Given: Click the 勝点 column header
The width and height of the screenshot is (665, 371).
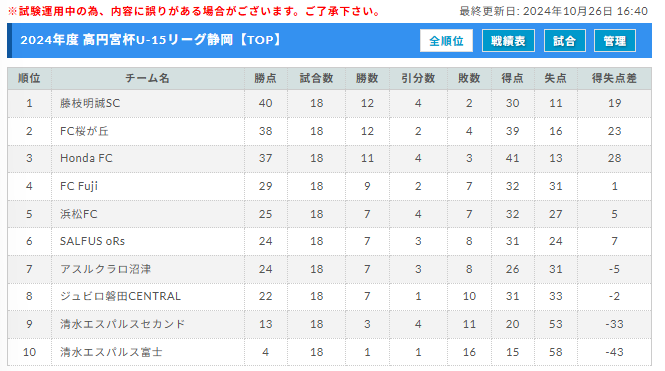Looking at the screenshot, I should (x=265, y=78).
